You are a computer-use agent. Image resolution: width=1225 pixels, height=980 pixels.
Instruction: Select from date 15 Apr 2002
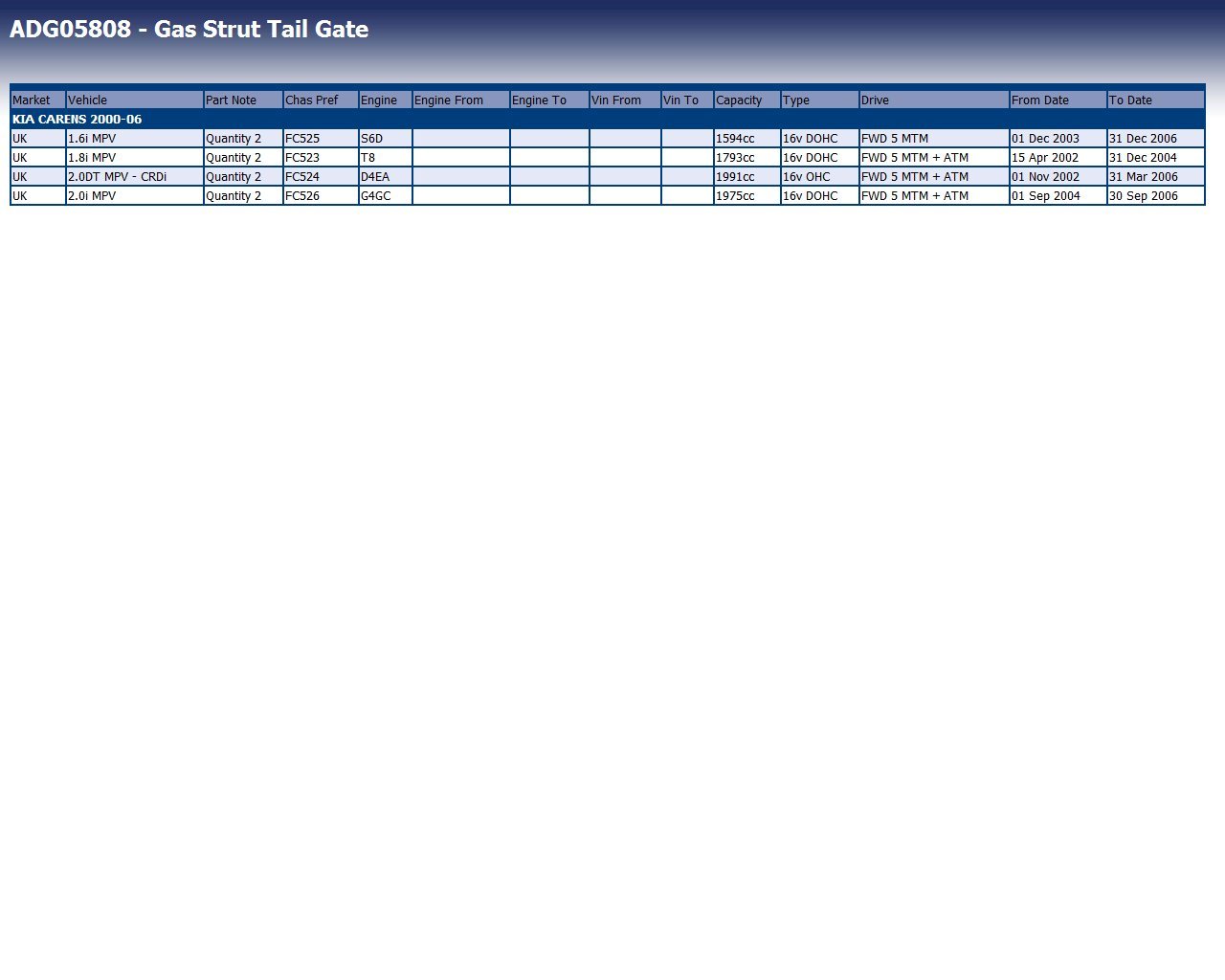(x=1058, y=157)
